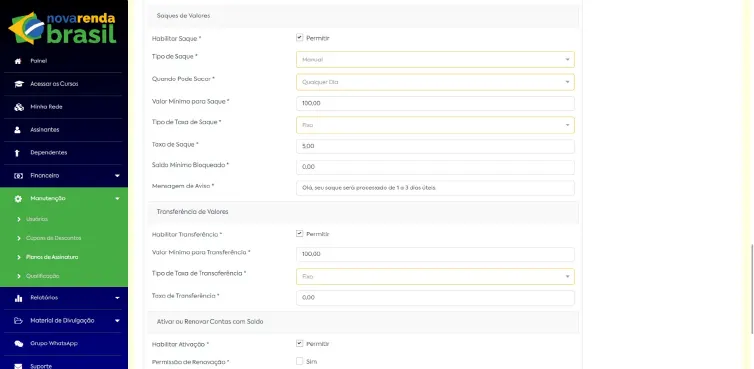Click the Transferência de Valores section header
This screenshot has width=754, height=369.
363,212
